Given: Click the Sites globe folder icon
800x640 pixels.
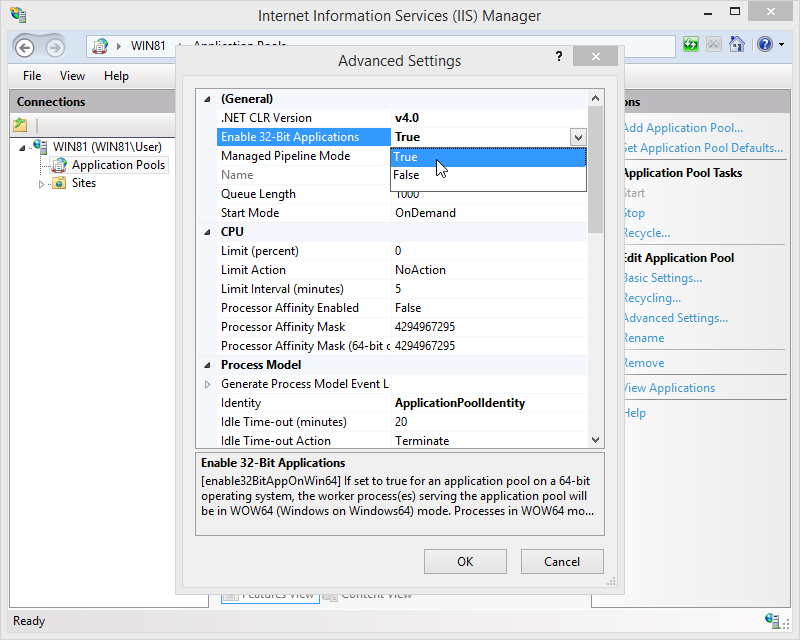Looking at the screenshot, I should [60, 183].
